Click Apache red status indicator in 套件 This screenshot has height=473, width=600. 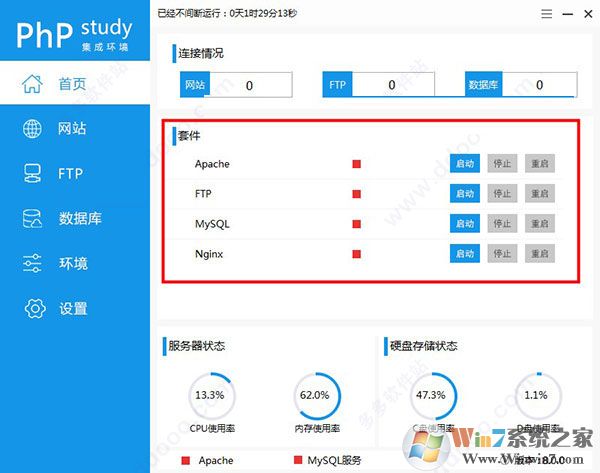point(357,164)
